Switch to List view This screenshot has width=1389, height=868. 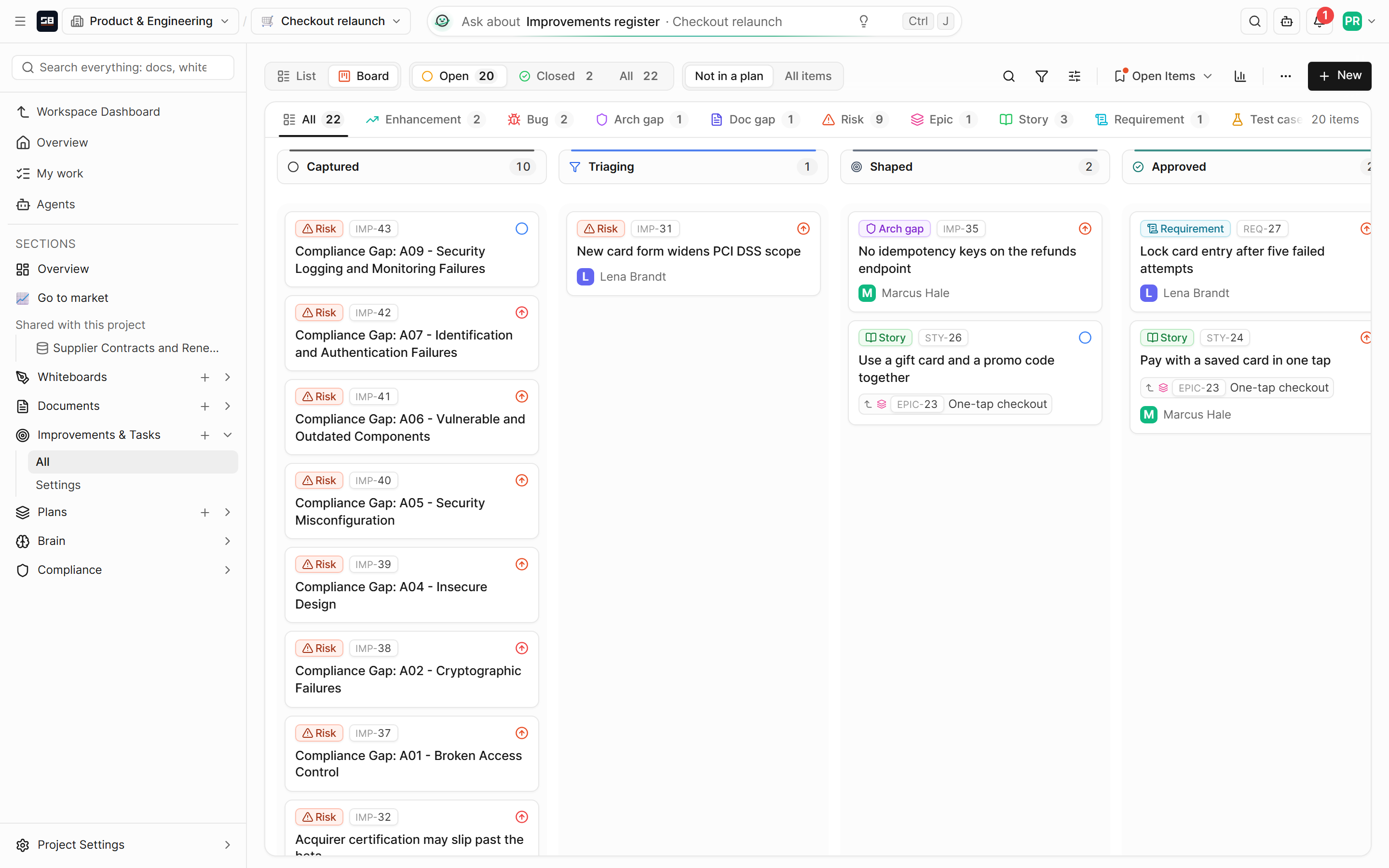click(297, 76)
